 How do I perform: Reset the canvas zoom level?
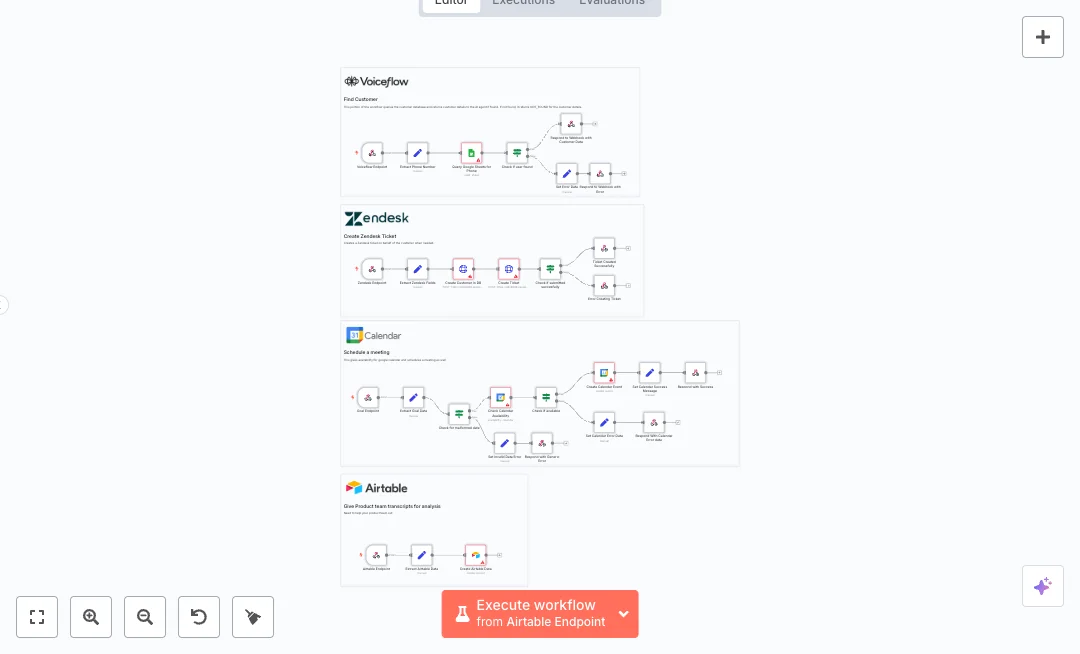click(x=199, y=617)
